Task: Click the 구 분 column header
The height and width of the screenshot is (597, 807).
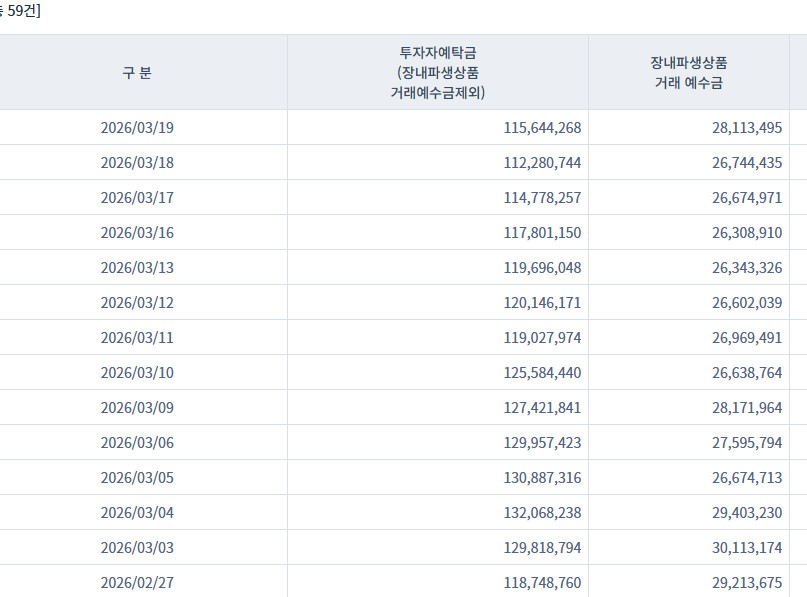Action: (x=137, y=73)
